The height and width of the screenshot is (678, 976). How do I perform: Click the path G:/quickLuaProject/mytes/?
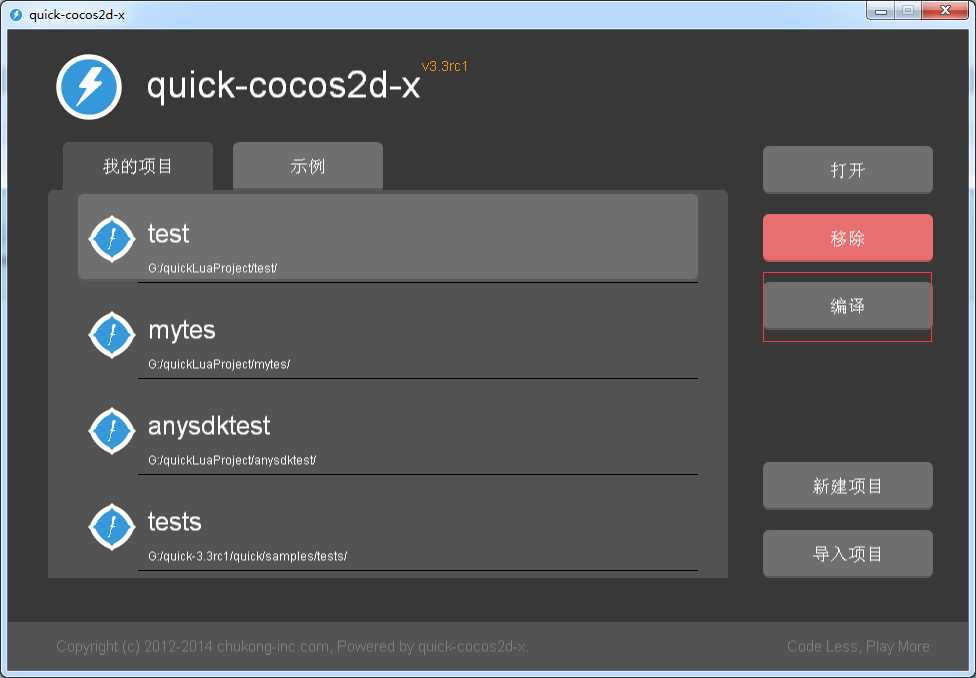click(x=219, y=364)
